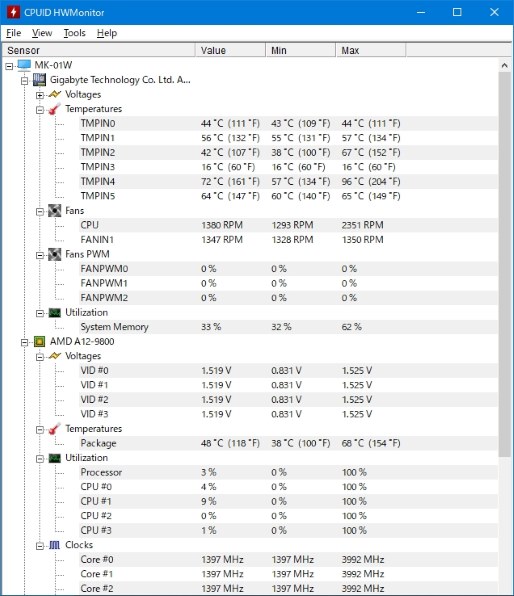Click the scrollbar up arrow
Image resolution: width=514 pixels, height=596 pixels.
point(504,65)
